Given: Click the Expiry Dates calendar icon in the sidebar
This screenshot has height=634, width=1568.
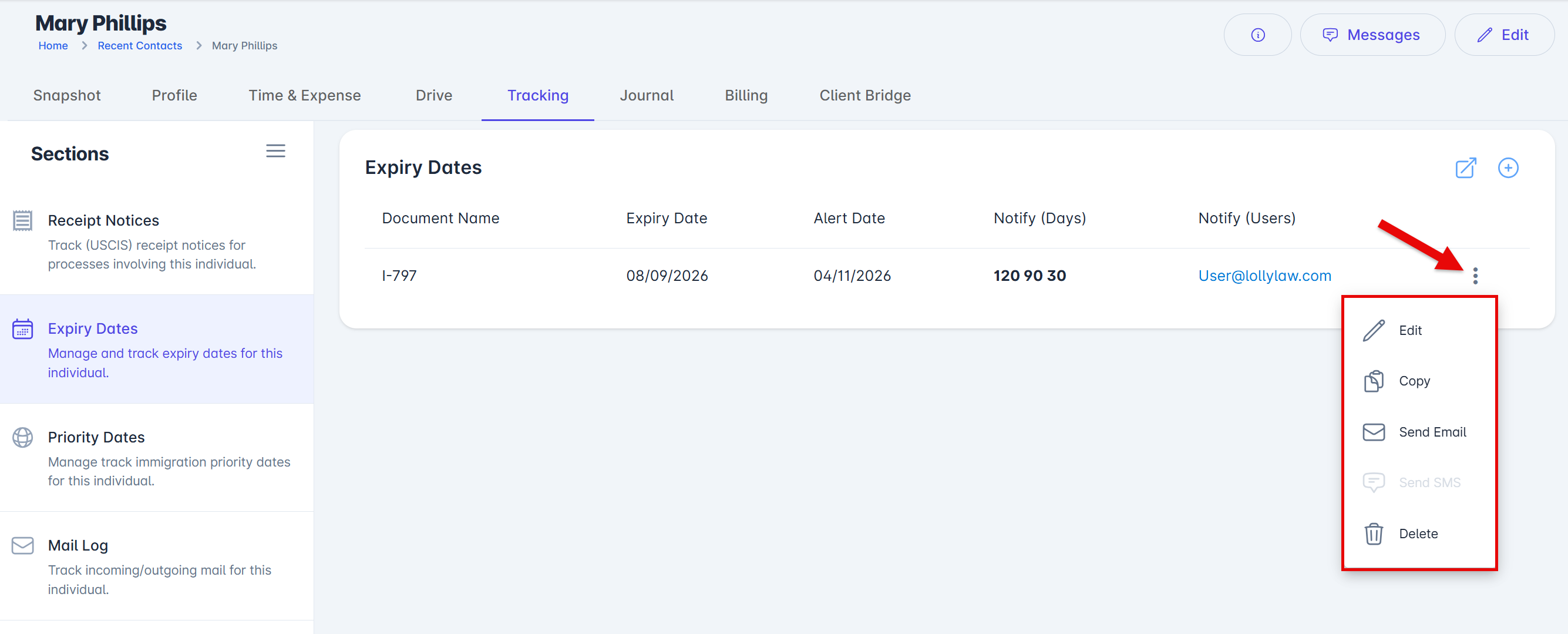Looking at the screenshot, I should click(x=22, y=329).
